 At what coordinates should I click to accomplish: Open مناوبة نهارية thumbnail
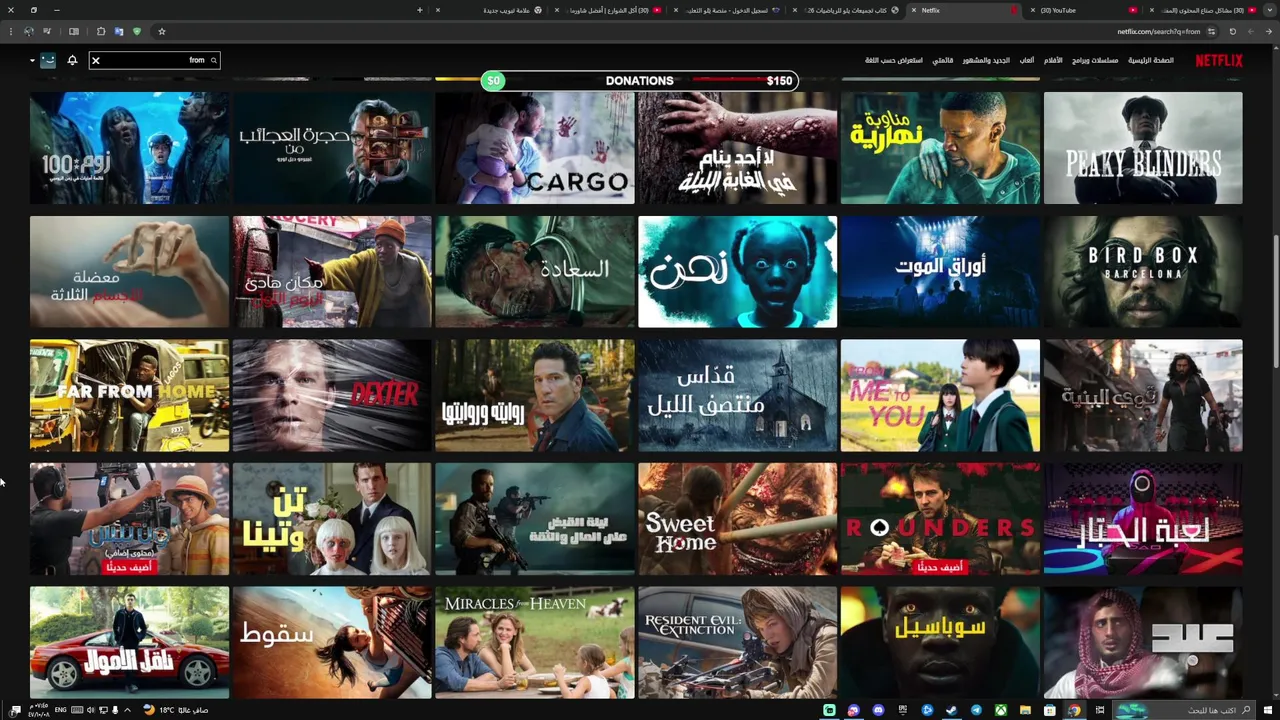[940, 148]
